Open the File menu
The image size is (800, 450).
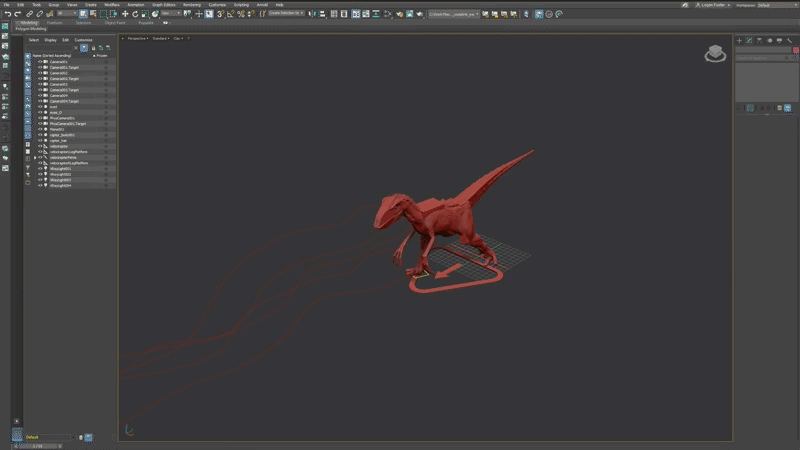(7, 5)
